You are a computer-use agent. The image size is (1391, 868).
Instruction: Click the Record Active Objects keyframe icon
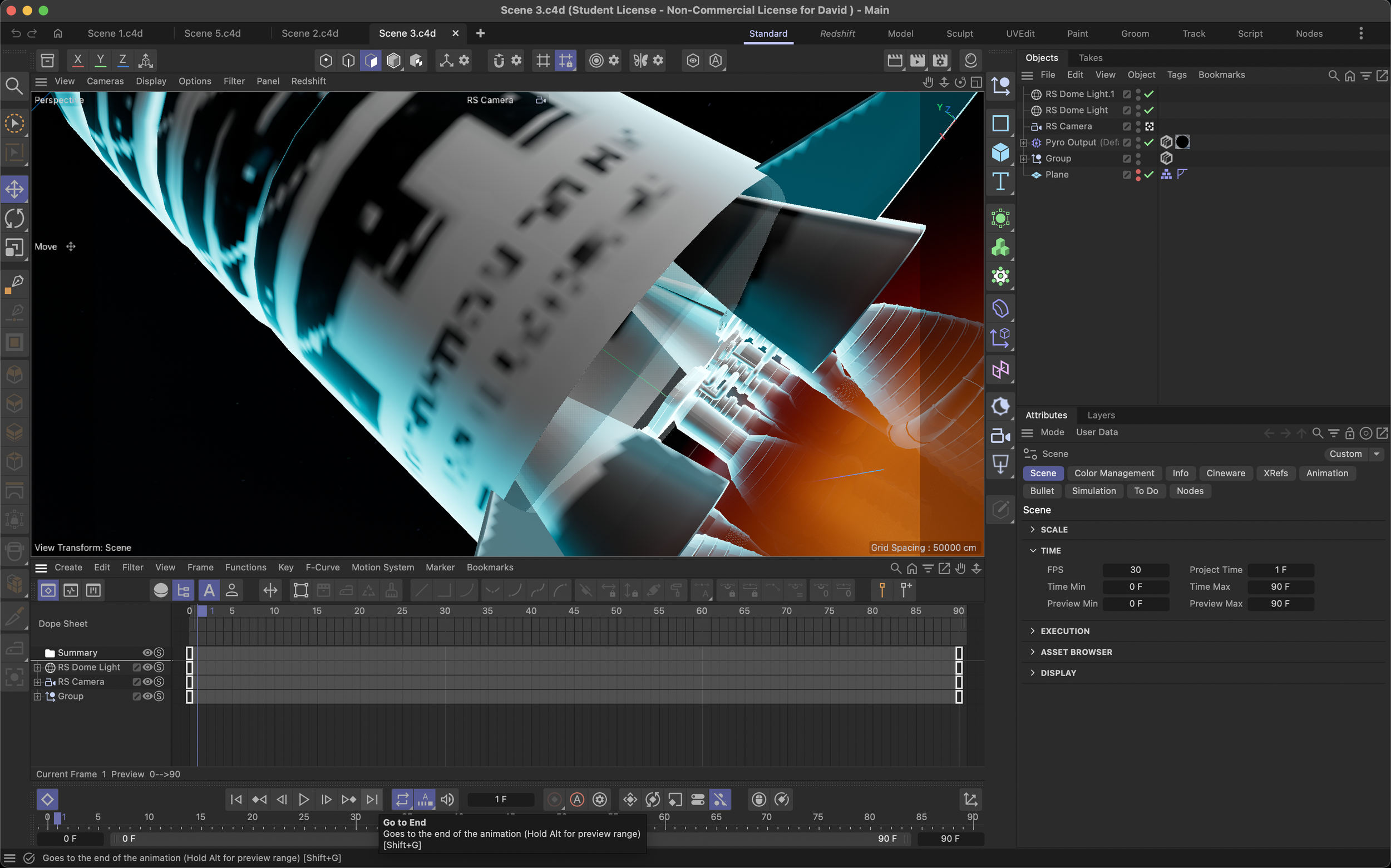coord(554,799)
